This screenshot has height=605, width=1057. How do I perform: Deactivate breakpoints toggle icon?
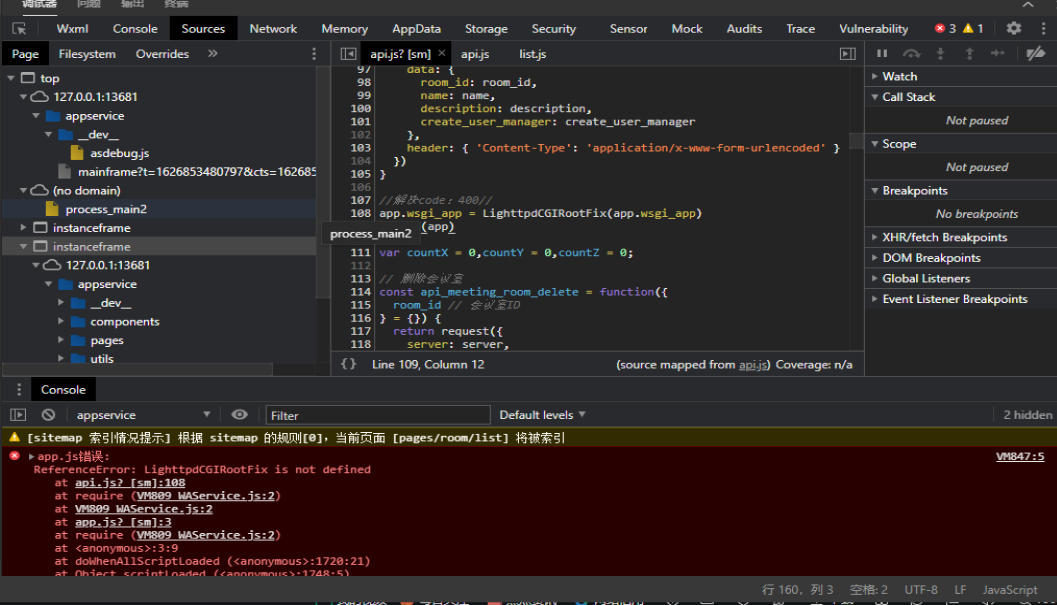pyautogui.click(x=1035, y=53)
